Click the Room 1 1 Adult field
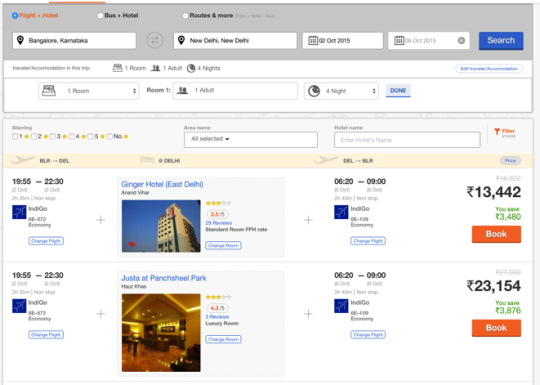The image size is (540, 385). (x=235, y=91)
